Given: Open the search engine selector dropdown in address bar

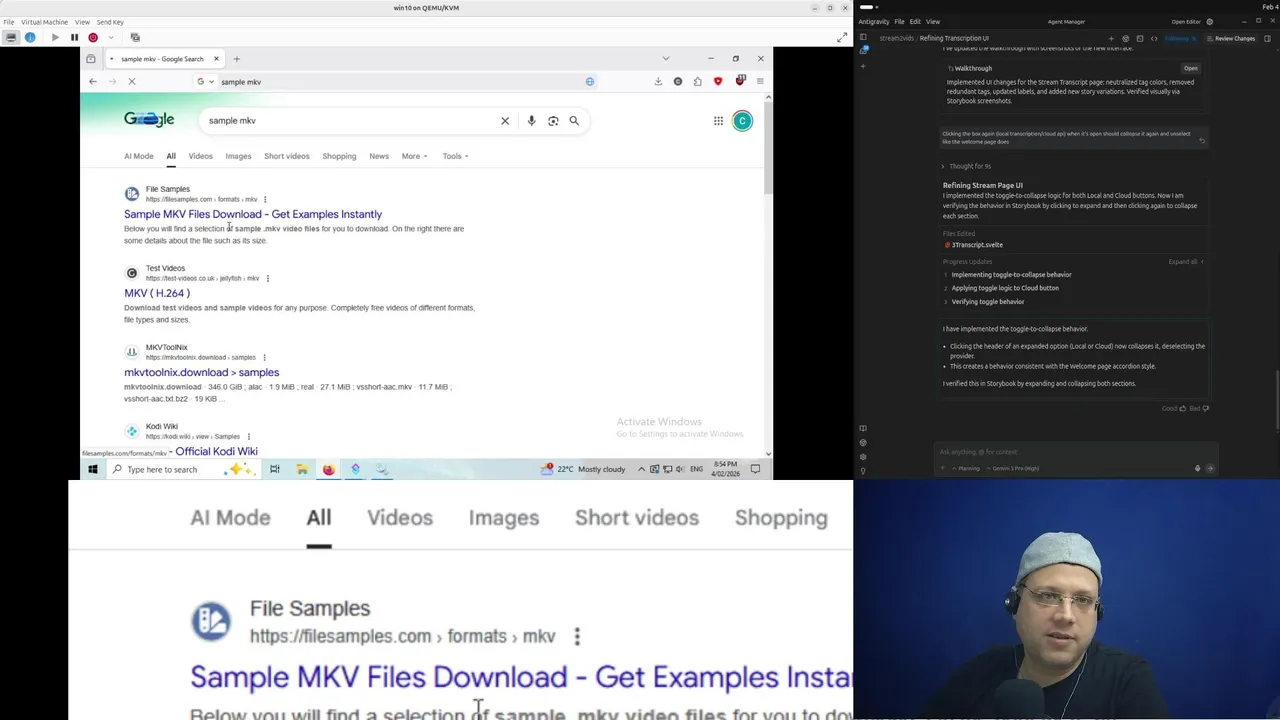Looking at the screenshot, I should 205,81.
